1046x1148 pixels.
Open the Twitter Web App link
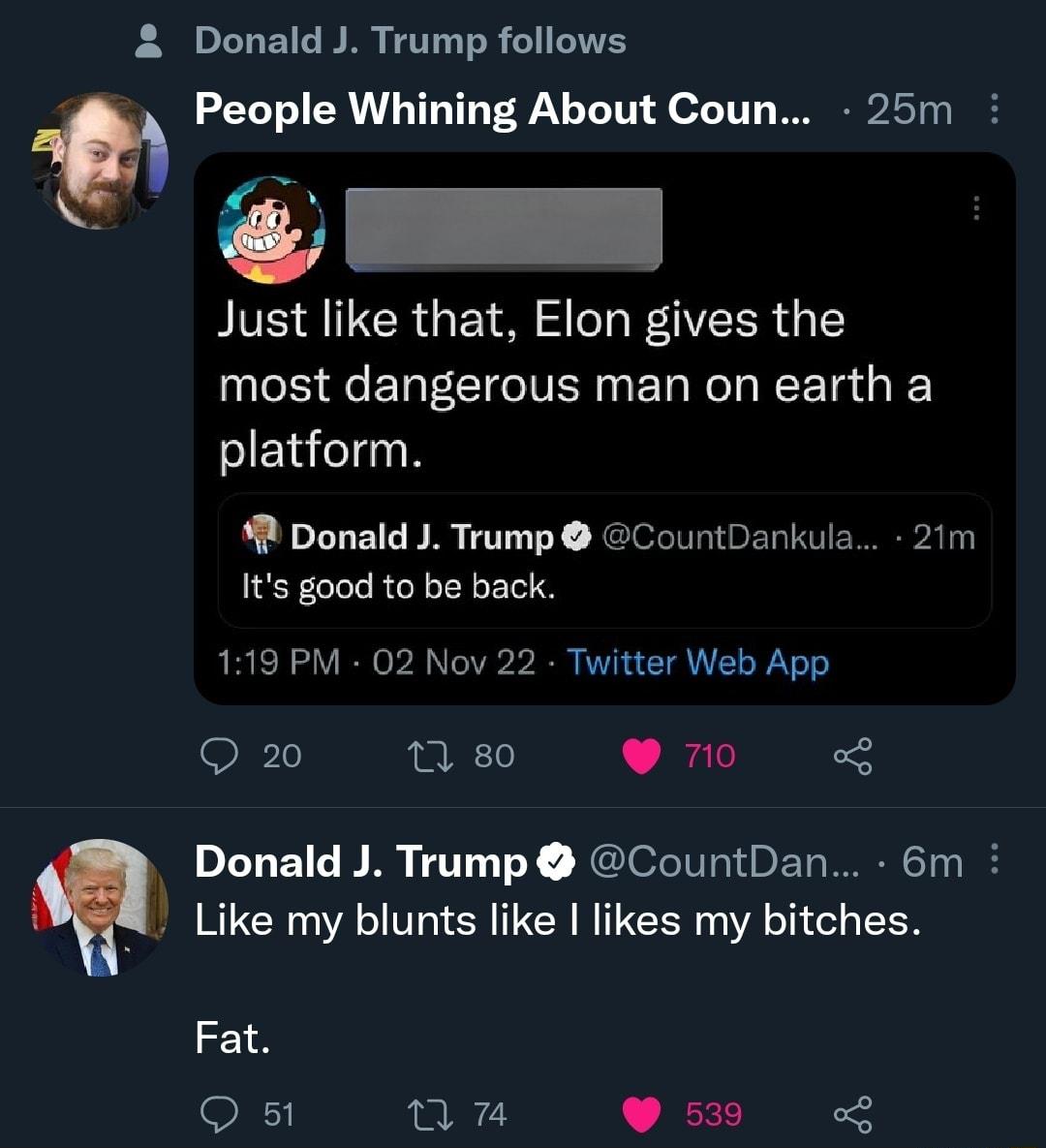click(697, 662)
